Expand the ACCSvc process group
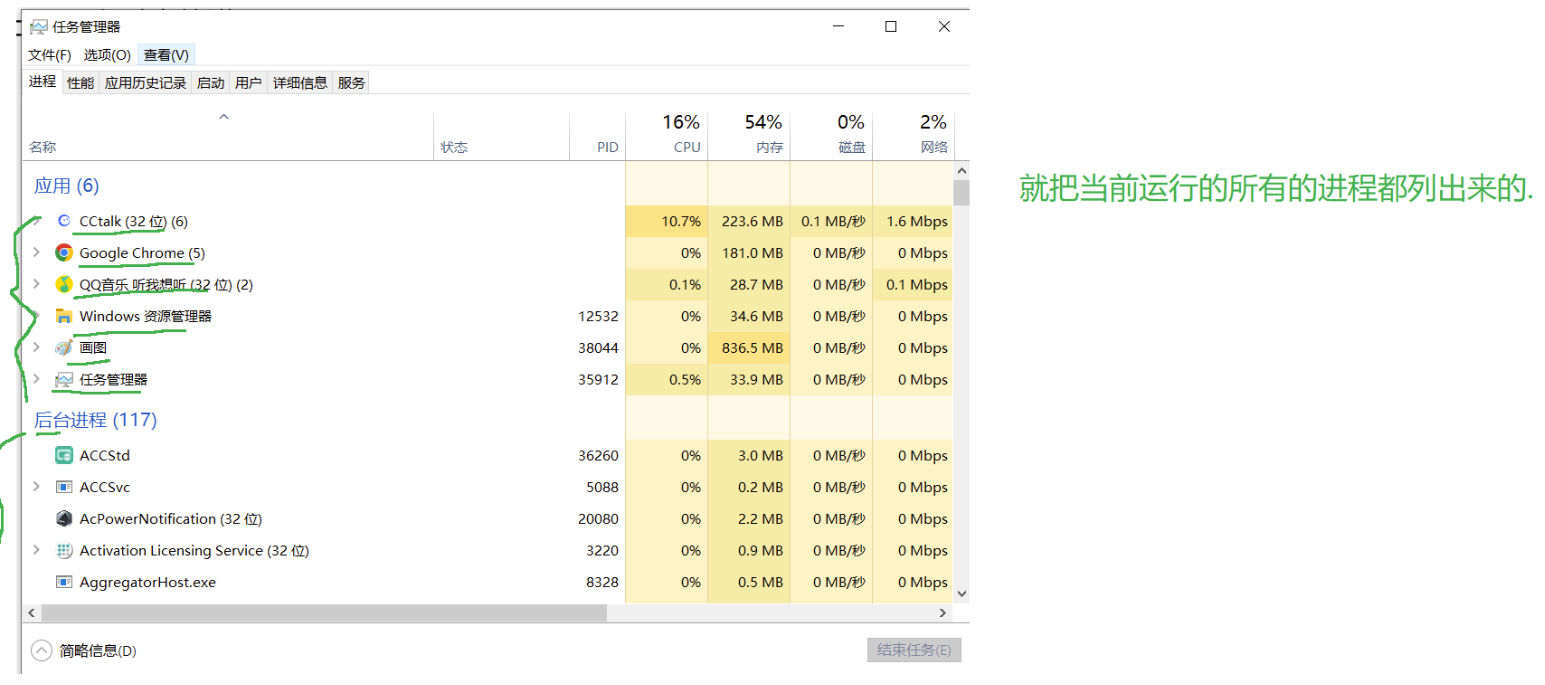 (x=36, y=487)
